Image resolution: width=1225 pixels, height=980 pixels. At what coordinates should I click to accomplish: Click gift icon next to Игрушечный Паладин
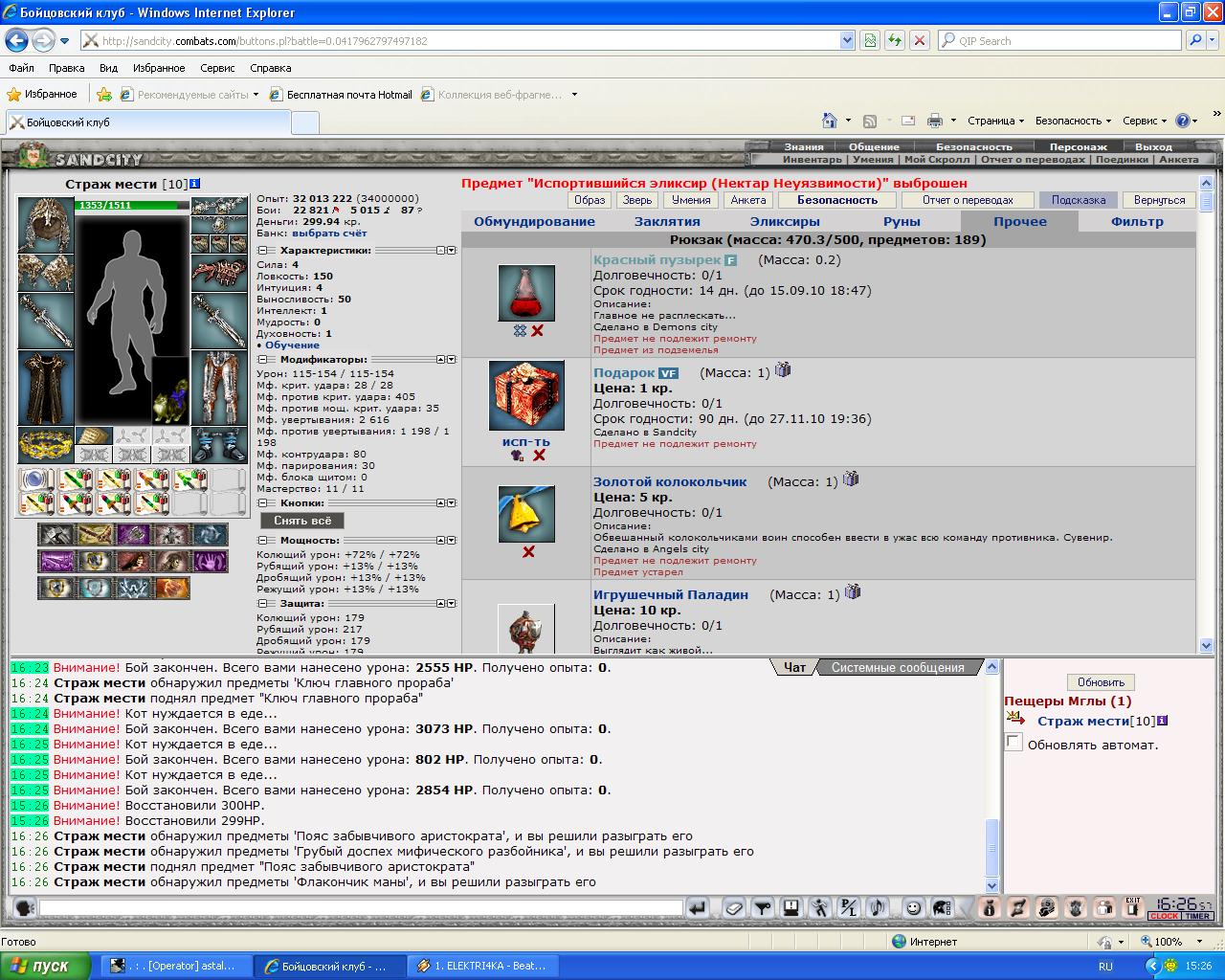tap(853, 591)
